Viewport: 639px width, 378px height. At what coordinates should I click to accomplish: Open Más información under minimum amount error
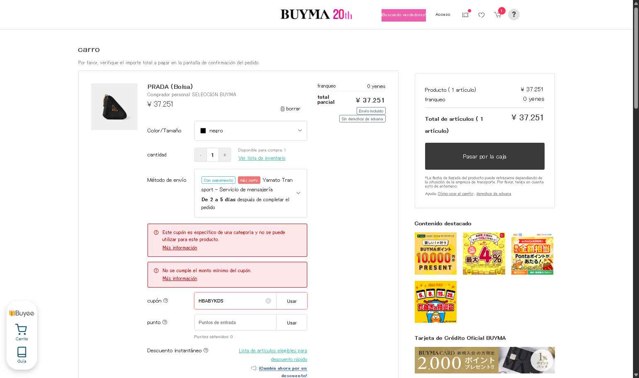click(x=179, y=279)
